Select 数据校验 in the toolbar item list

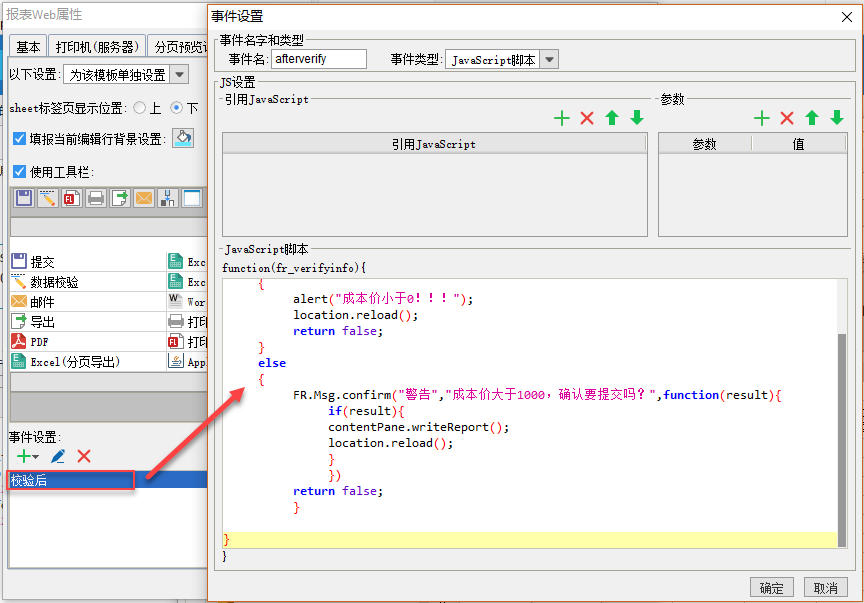point(88,282)
